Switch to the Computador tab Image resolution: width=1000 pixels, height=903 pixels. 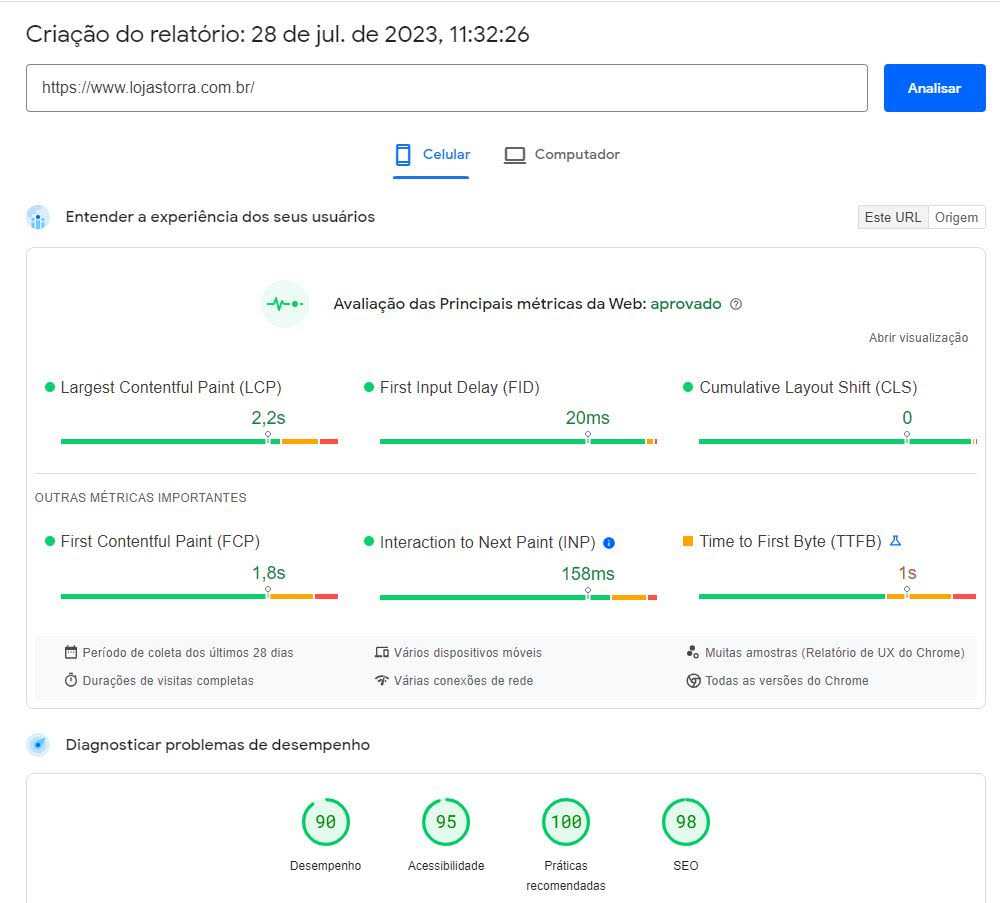click(x=561, y=155)
